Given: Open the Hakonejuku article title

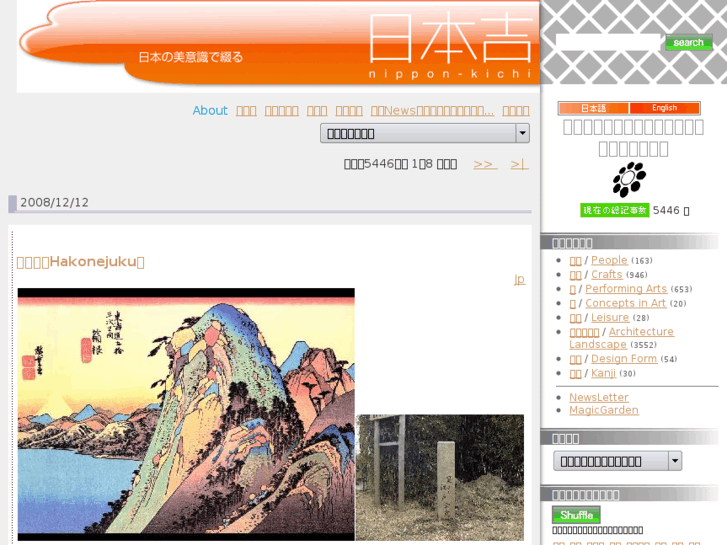Looking at the screenshot, I should [81, 262].
